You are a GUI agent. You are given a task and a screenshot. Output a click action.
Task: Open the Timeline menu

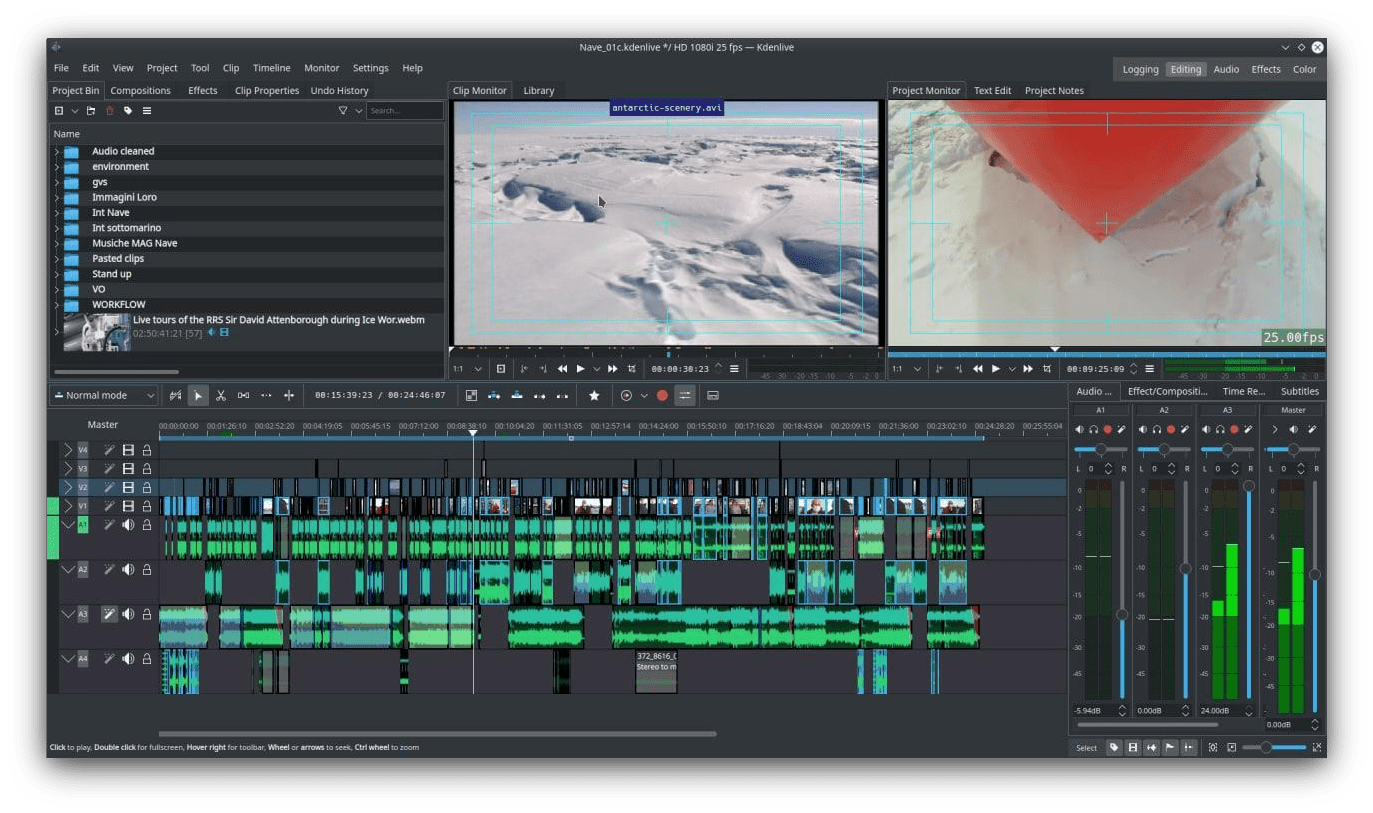271,68
